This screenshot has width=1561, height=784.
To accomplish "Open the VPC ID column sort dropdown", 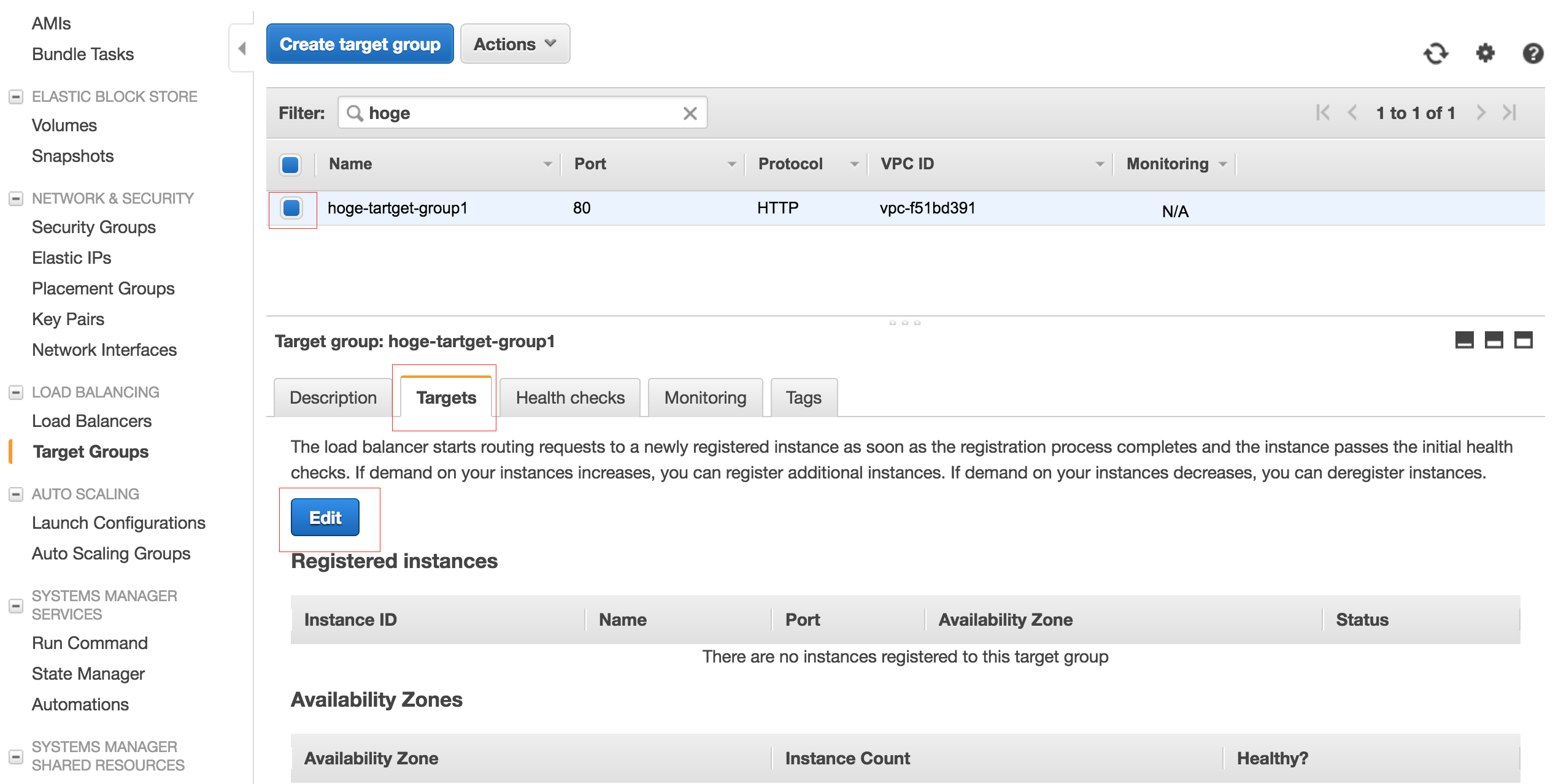I will [1100, 164].
